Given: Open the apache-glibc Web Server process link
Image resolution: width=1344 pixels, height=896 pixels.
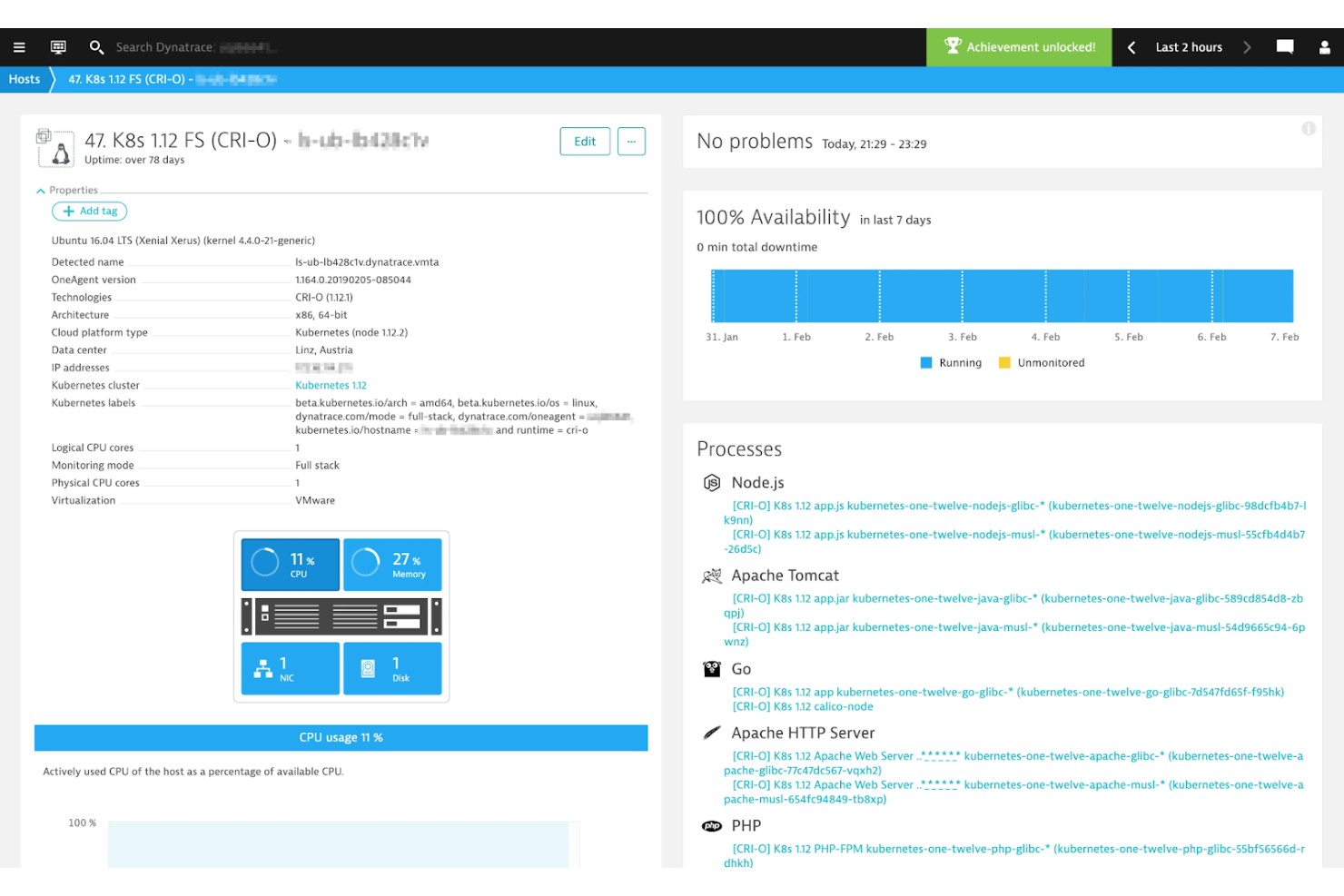Looking at the screenshot, I should (1013, 763).
